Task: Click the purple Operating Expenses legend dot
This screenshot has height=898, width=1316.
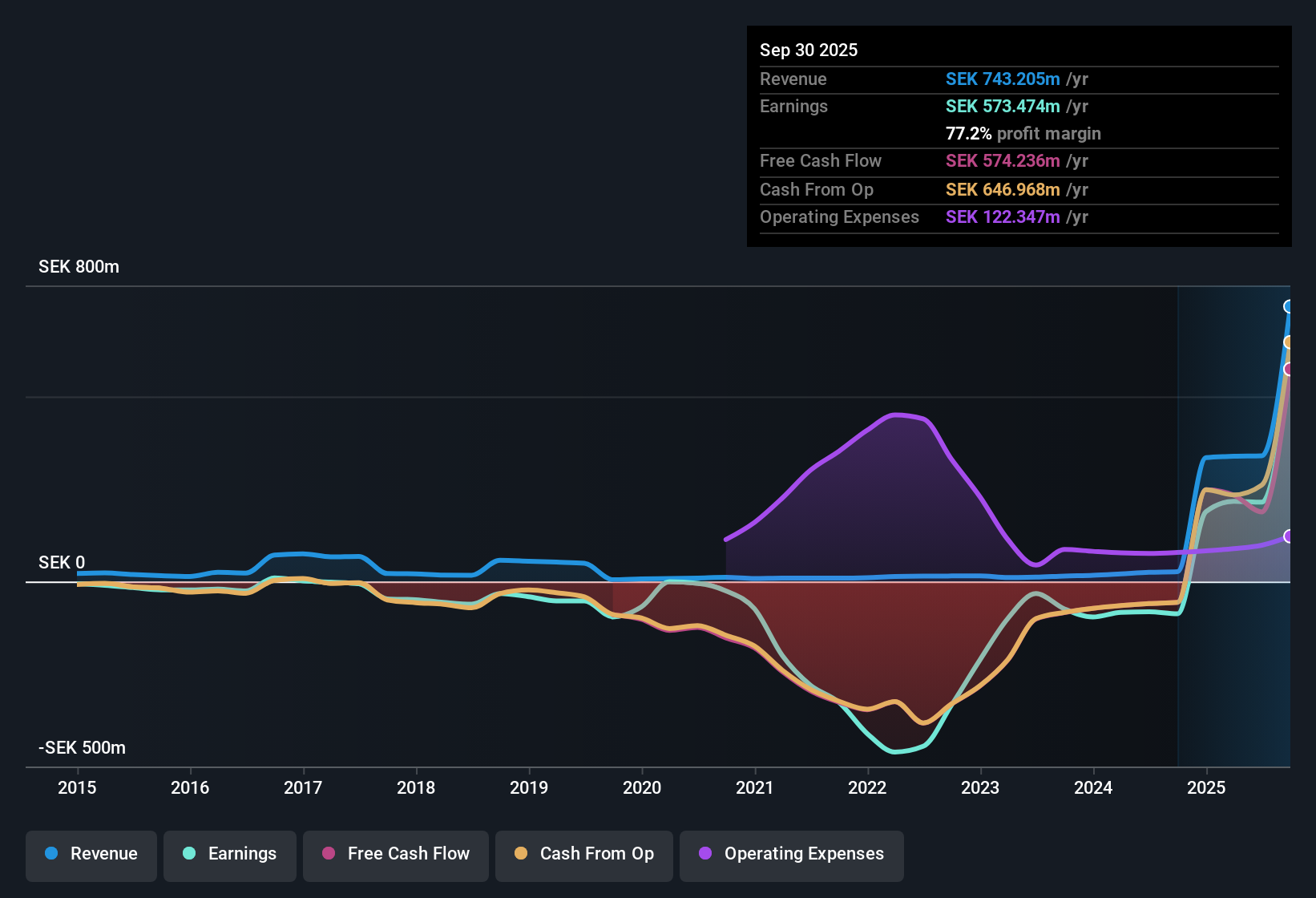Action: [704, 855]
